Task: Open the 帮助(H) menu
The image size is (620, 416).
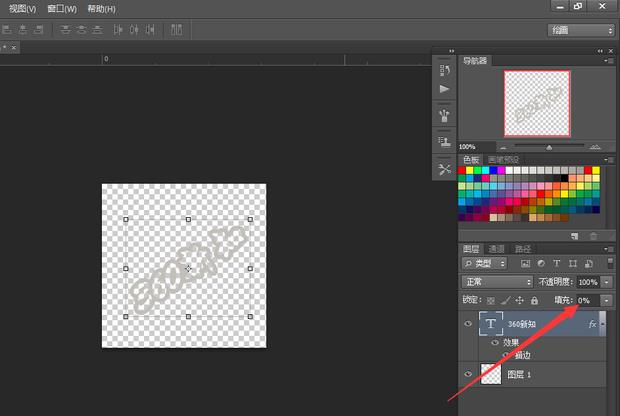Action: tap(101, 9)
